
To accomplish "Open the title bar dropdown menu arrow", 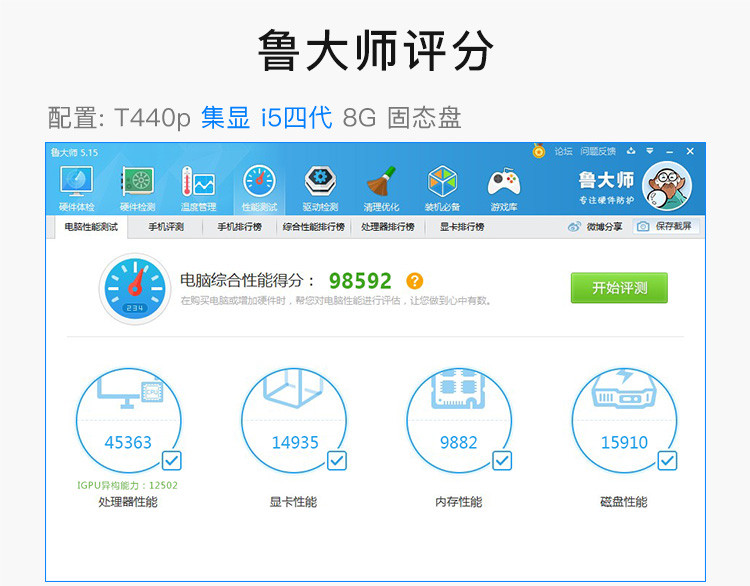I will coord(650,151).
